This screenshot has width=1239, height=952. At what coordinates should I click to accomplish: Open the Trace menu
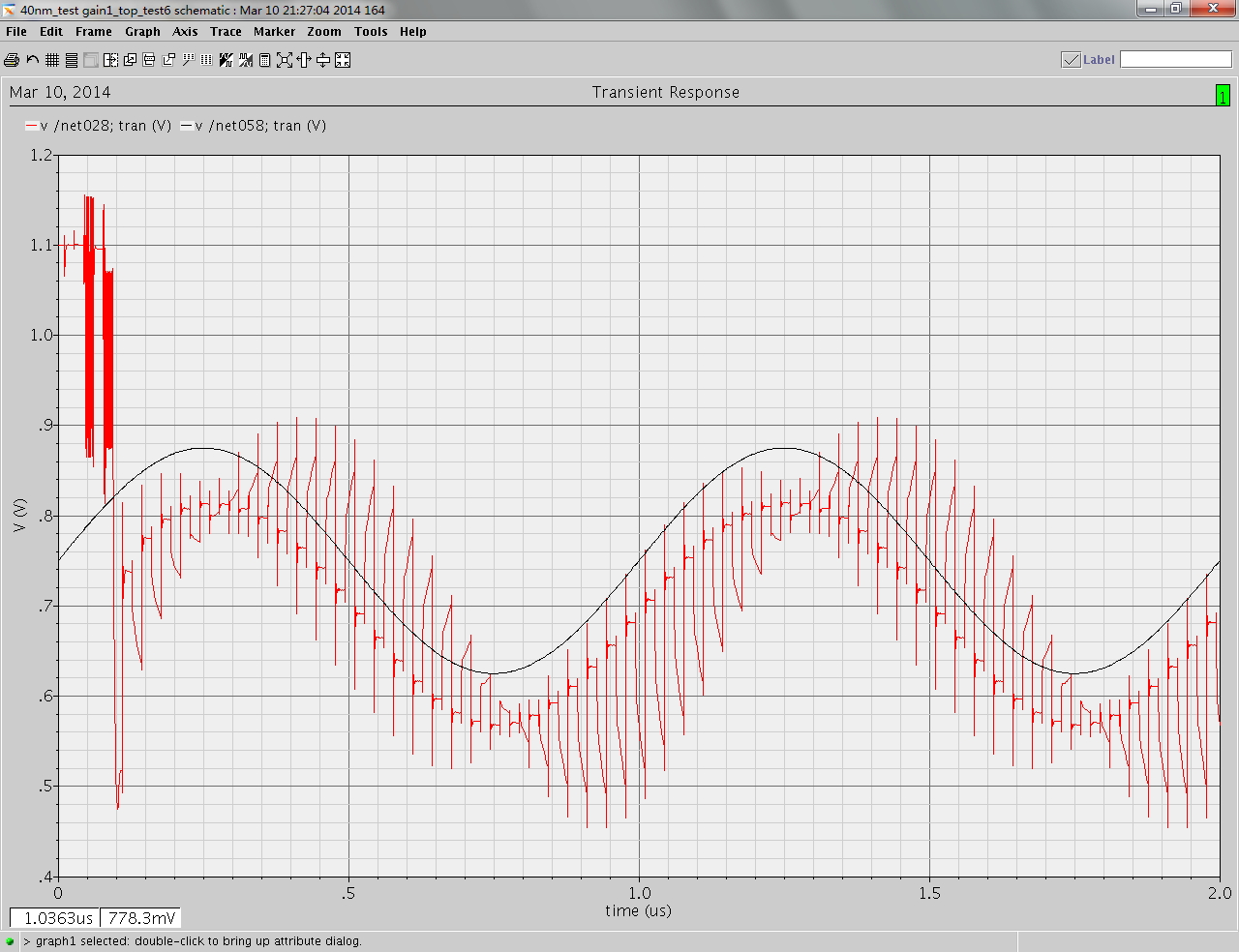coord(226,32)
